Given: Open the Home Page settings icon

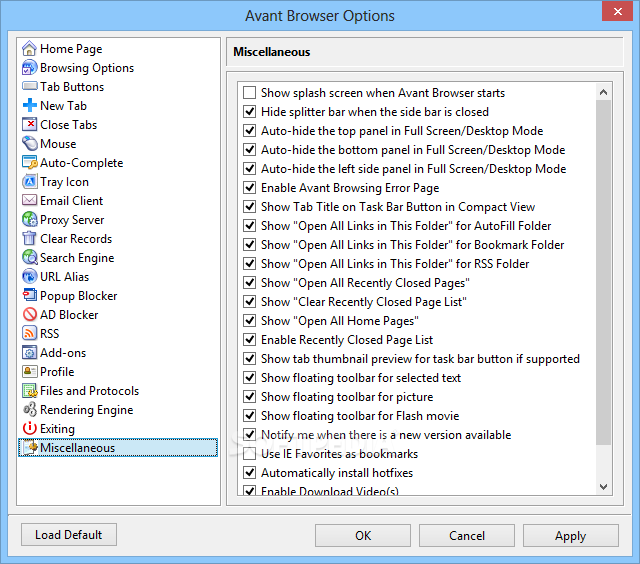Looking at the screenshot, I should pyautogui.click(x=29, y=49).
